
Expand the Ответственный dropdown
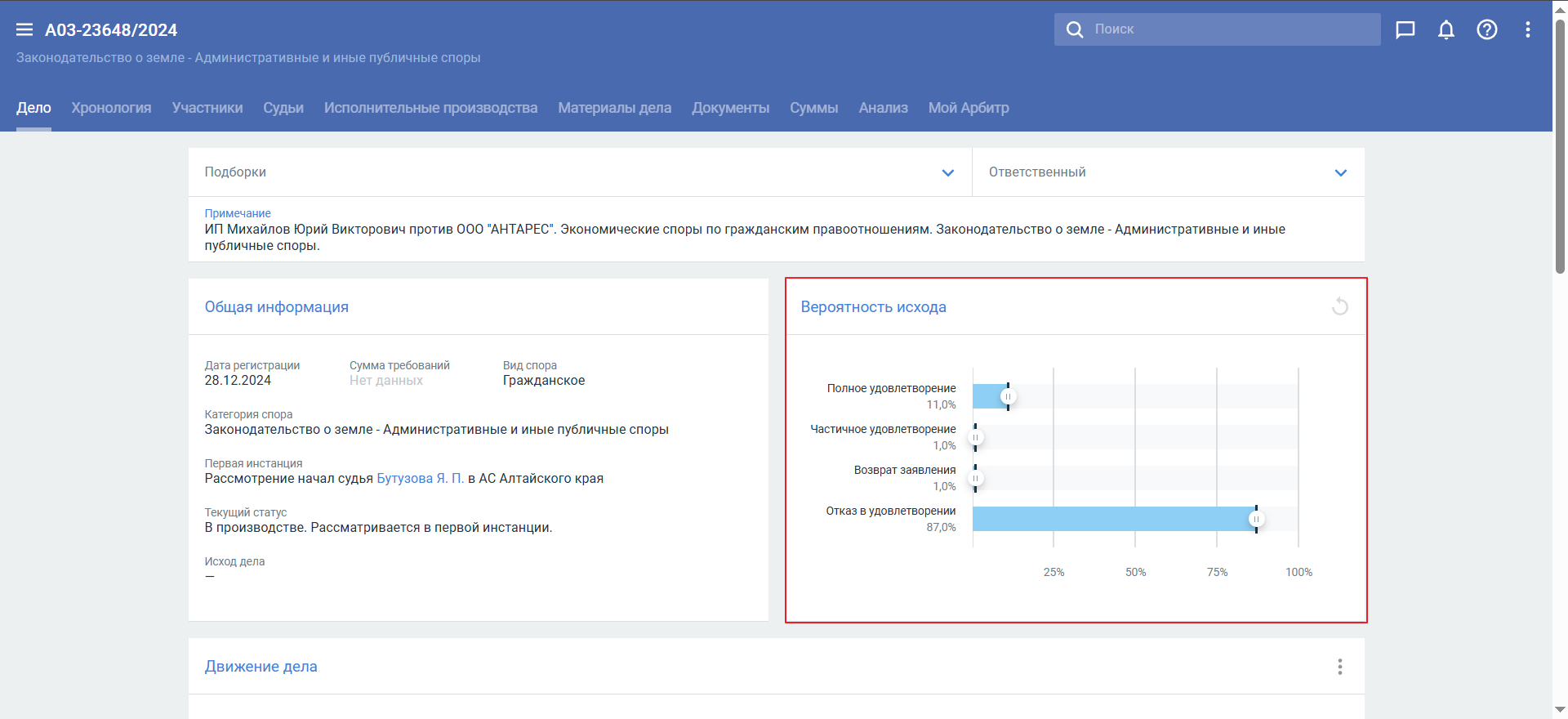tap(1340, 172)
